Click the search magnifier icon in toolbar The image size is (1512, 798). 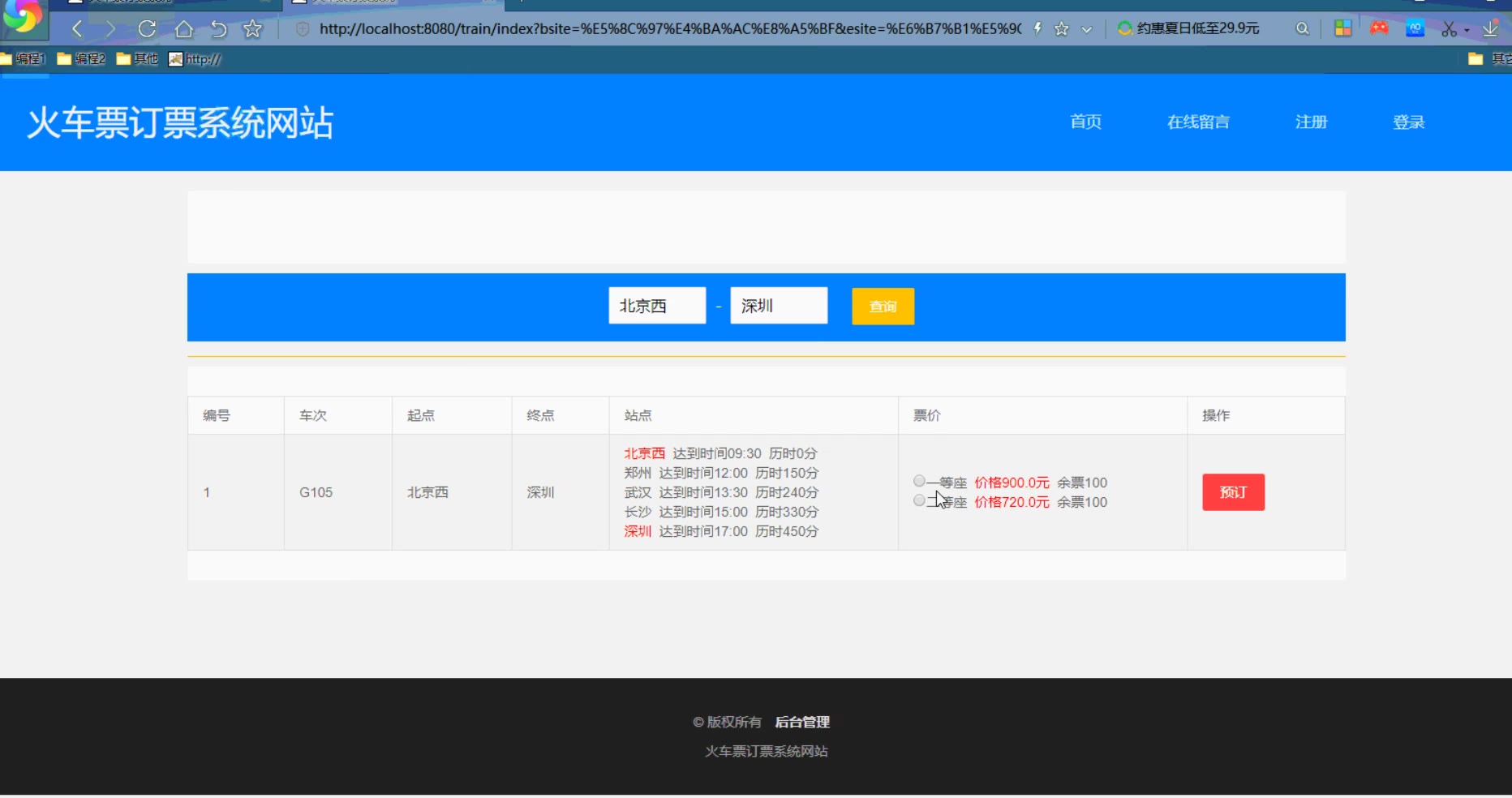(x=1302, y=29)
